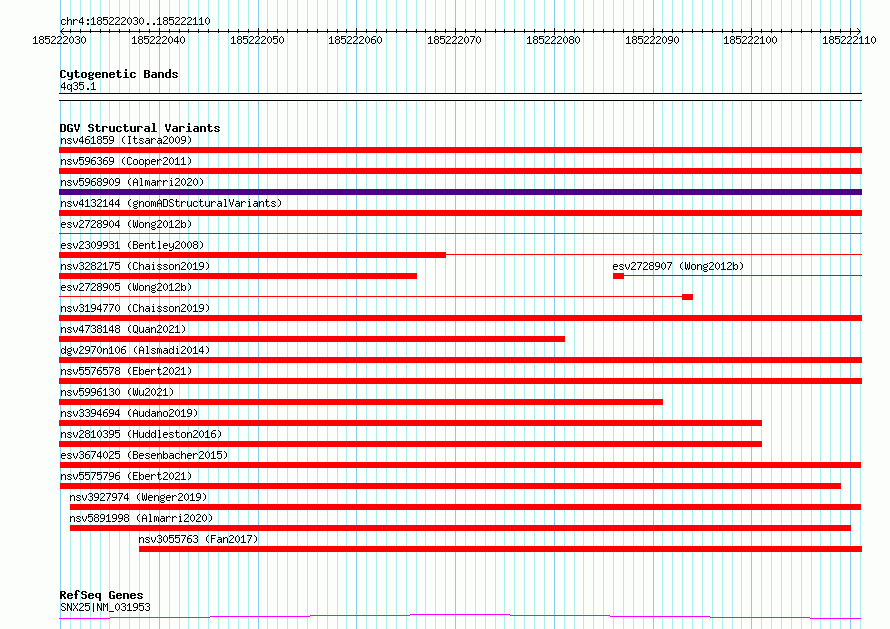Click the small red block of esv2728907

point(619,276)
